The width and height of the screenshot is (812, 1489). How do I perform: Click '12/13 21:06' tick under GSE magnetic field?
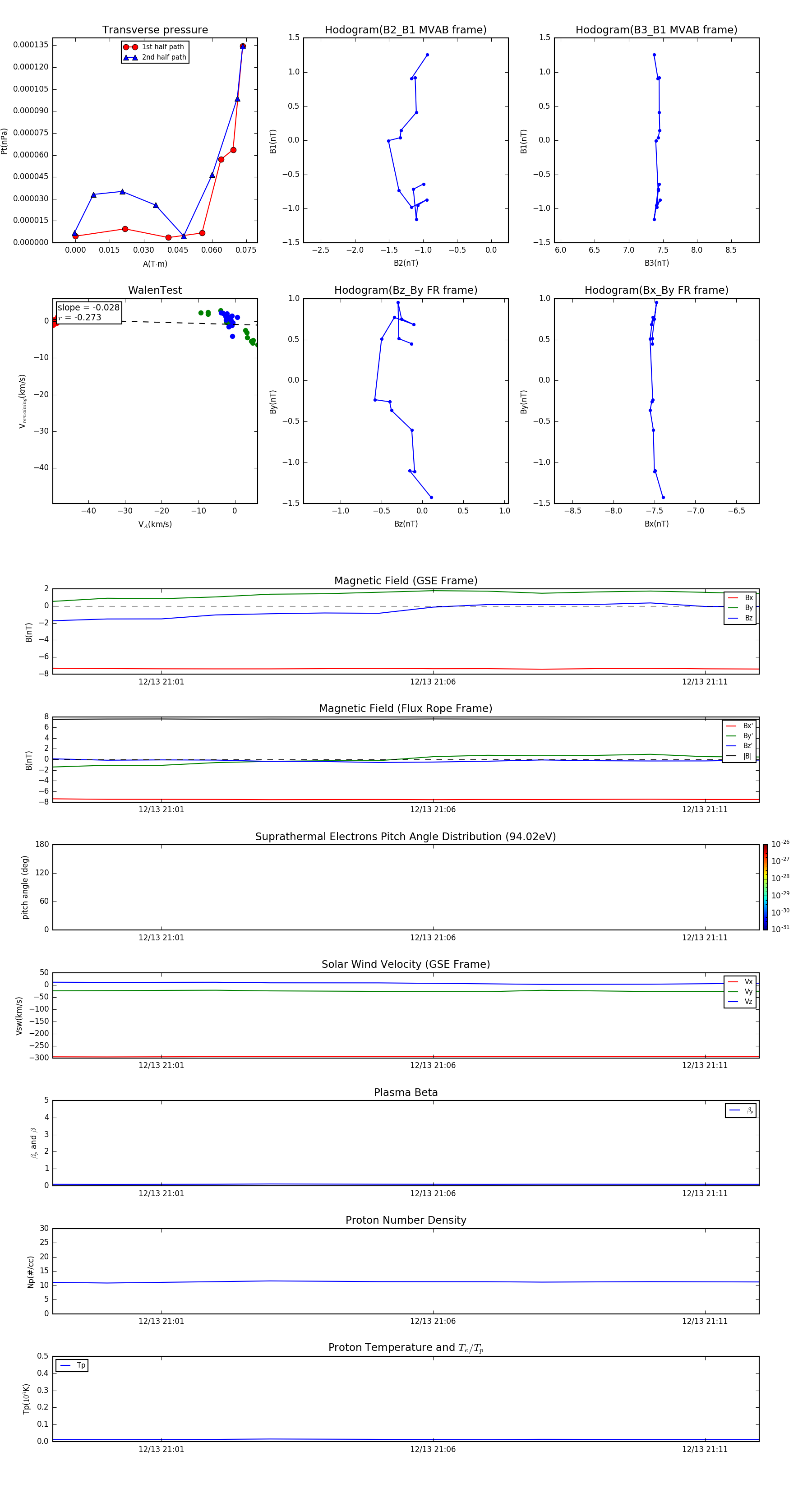coord(433,682)
